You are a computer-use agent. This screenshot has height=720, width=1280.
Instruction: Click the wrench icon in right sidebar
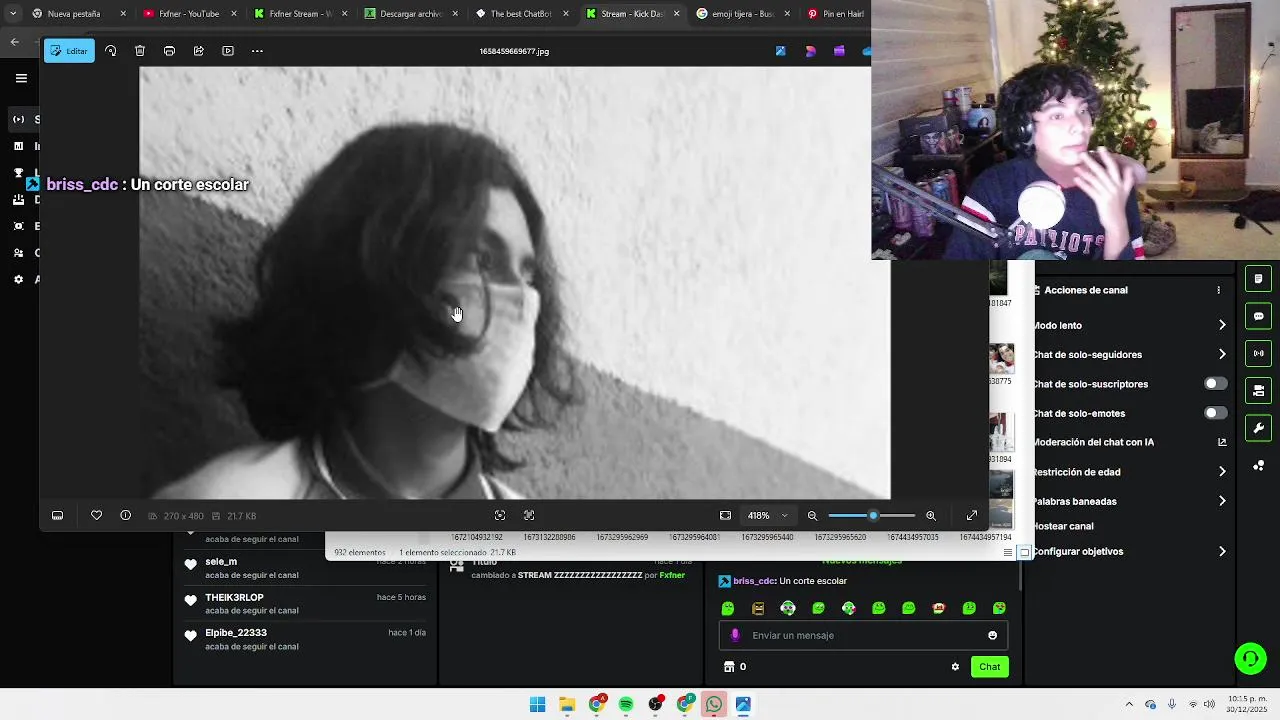tap(1258, 428)
